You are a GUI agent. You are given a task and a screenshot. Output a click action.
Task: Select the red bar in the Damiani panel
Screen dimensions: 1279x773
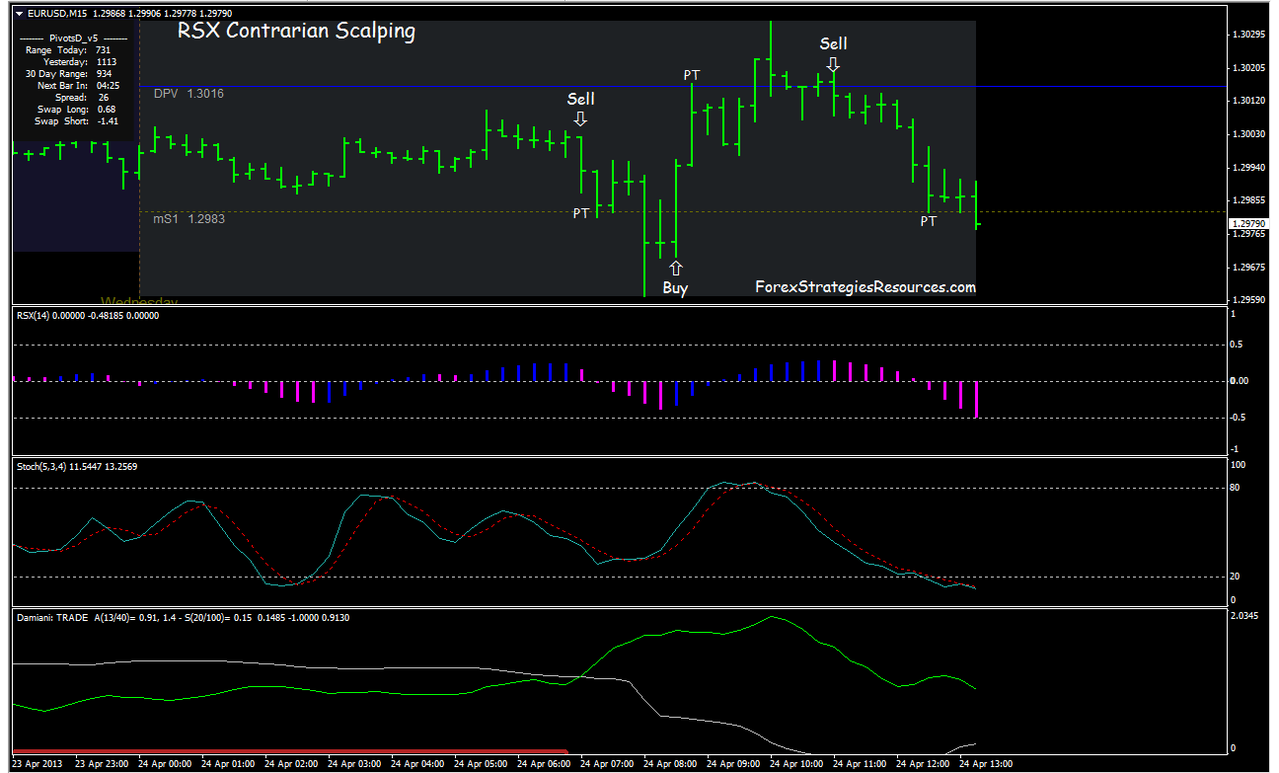coord(290,750)
